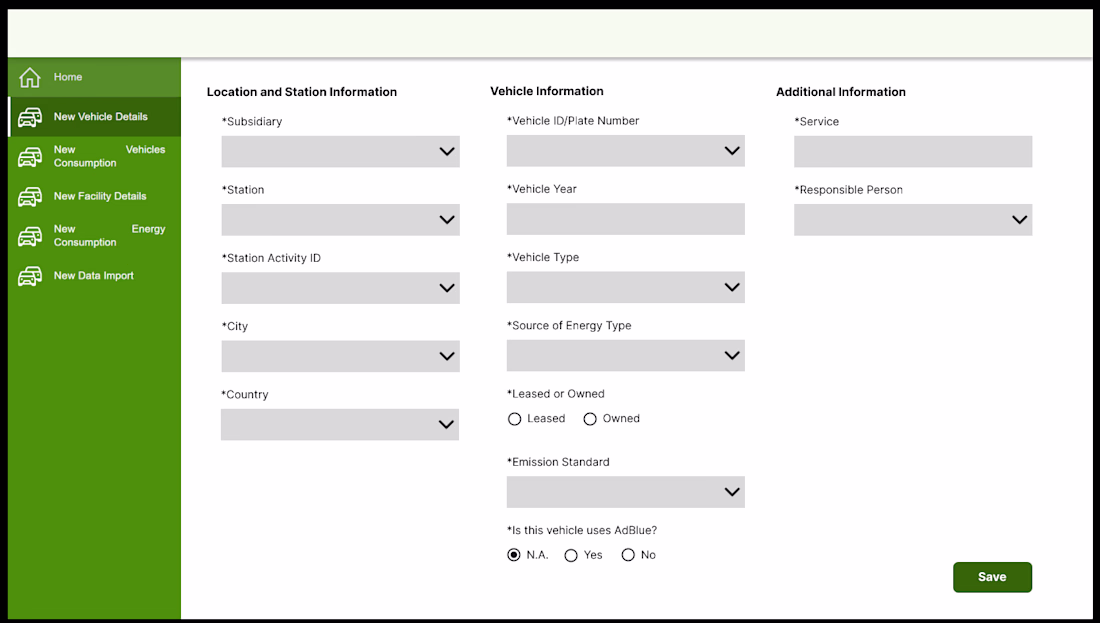Choose Yes for AdBlue usage
The height and width of the screenshot is (623, 1100).
point(571,555)
